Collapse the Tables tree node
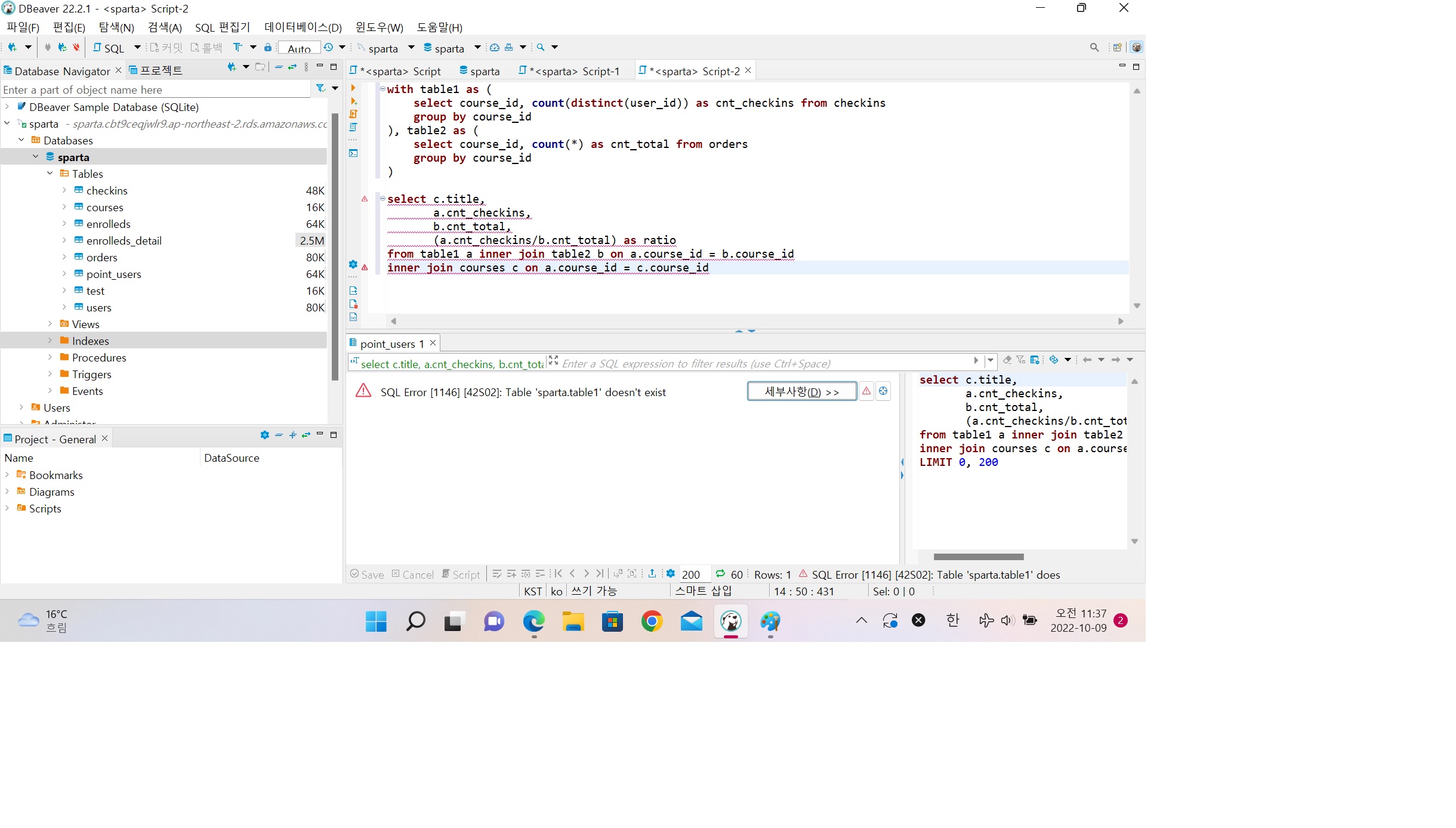 pos(50,174)
